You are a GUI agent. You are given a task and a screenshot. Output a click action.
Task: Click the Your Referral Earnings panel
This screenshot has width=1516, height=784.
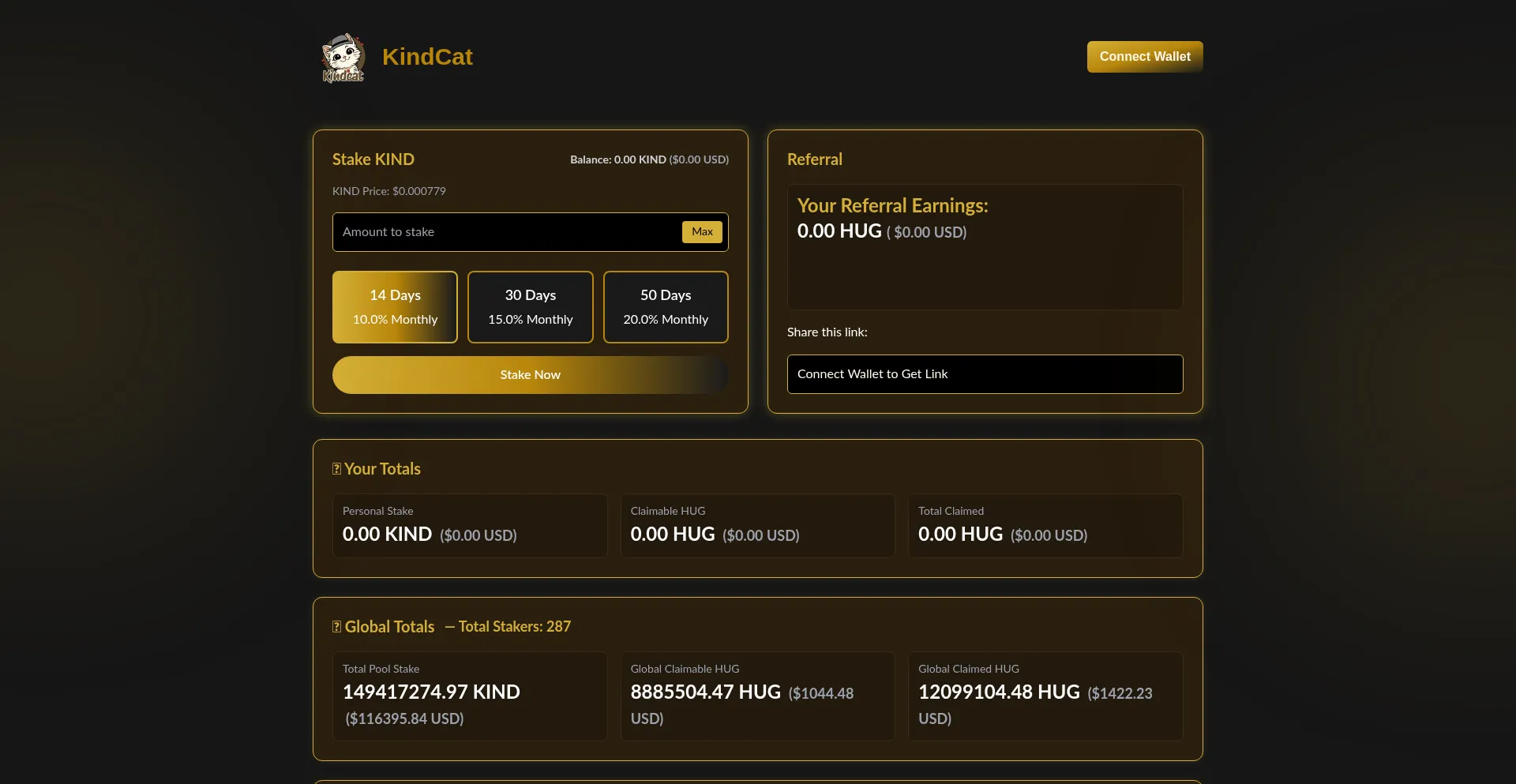(x=985, y=246)
